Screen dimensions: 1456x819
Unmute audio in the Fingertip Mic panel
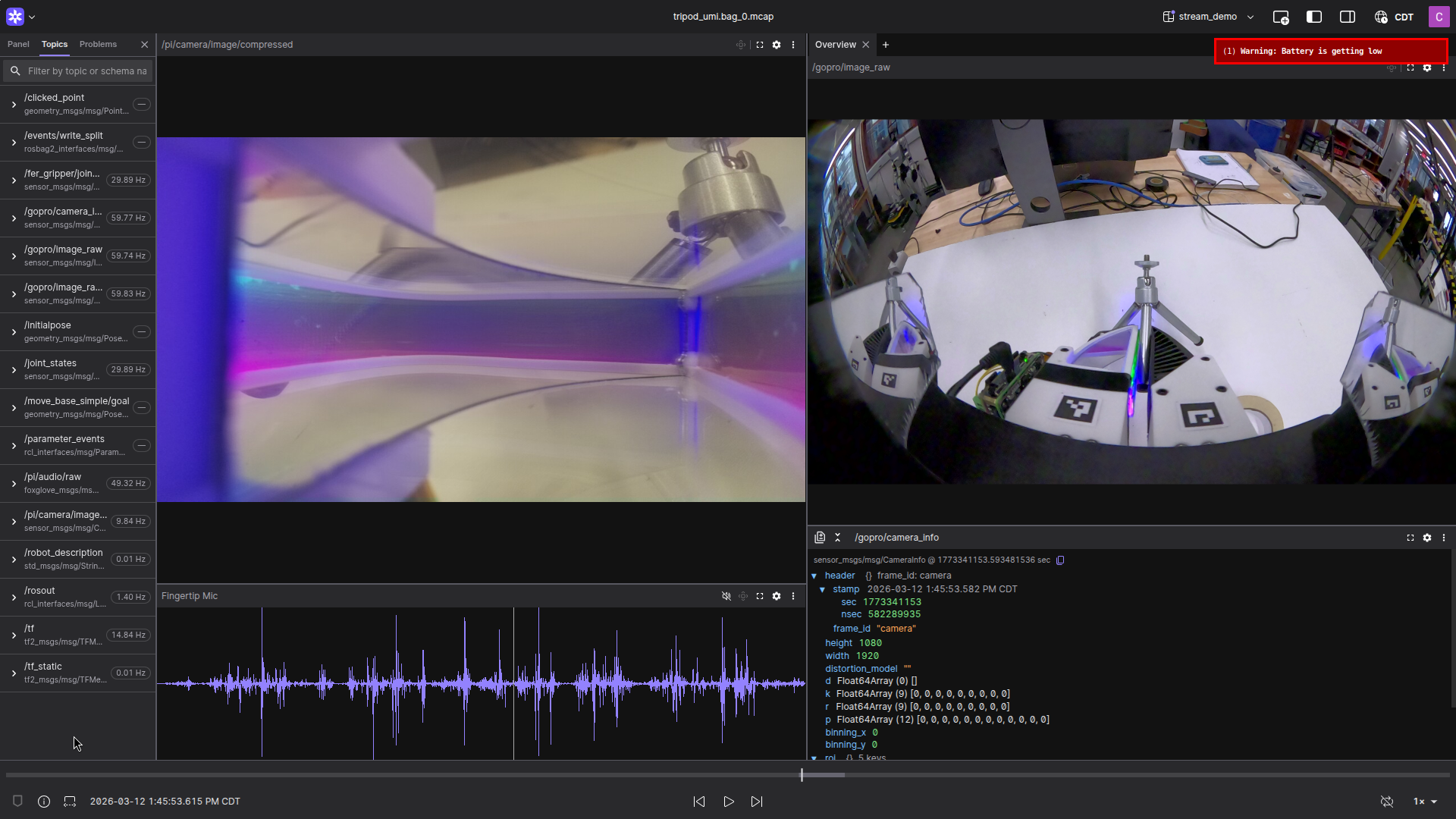coord(726,596)
